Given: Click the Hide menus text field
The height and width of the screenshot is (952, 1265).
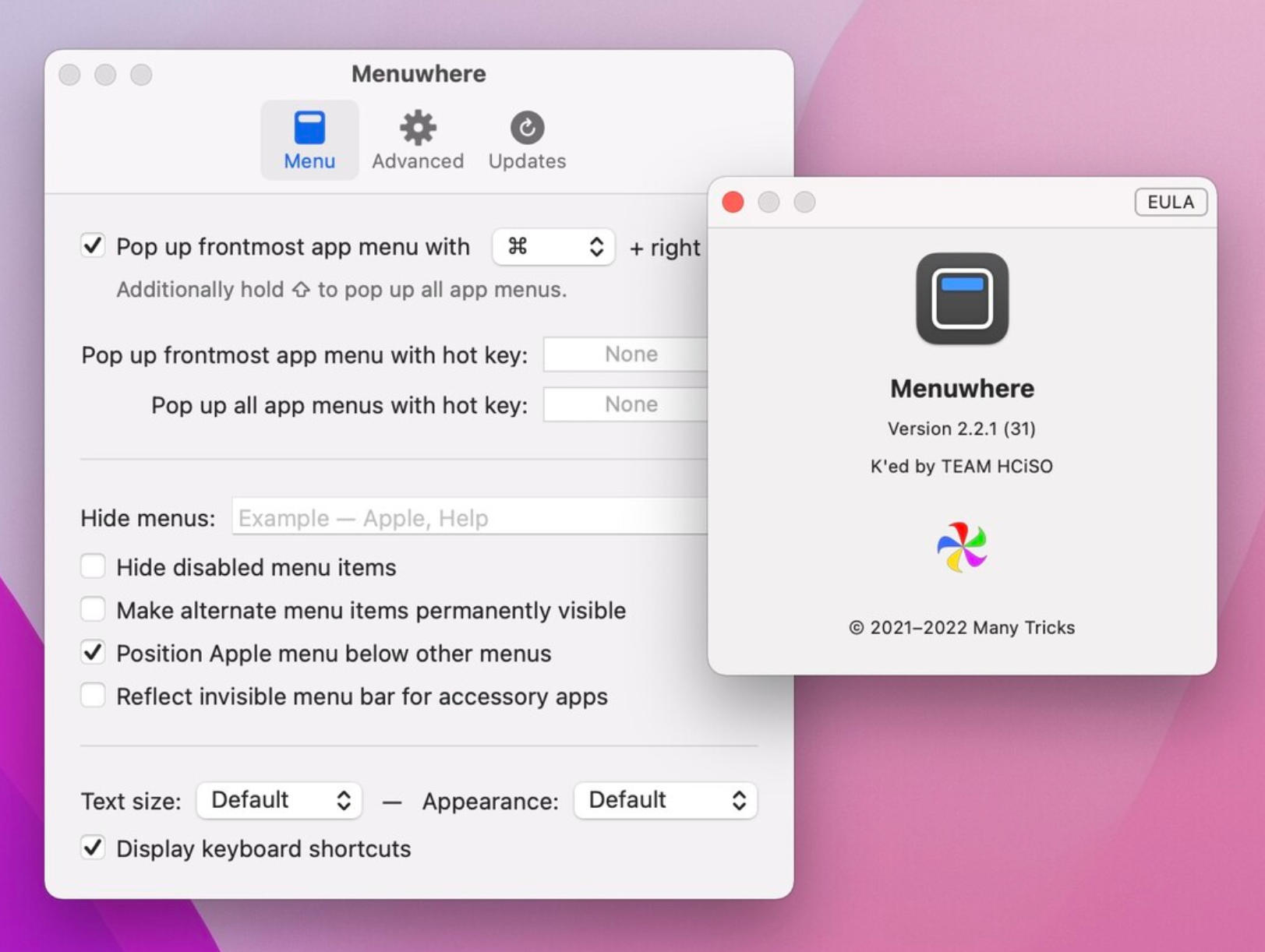Looking at the screenshot, I should click(470, 517).
